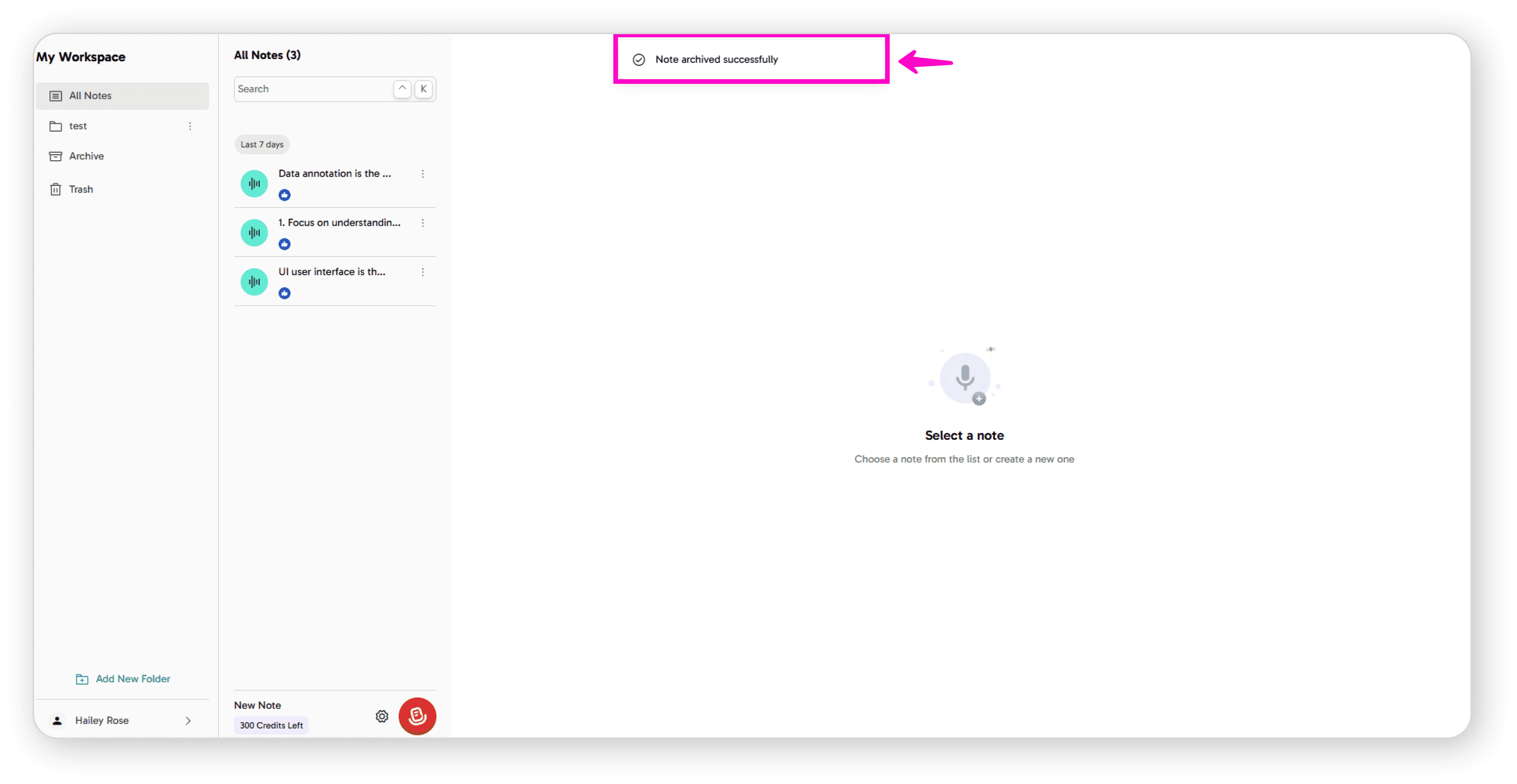Open the voice waveform icon on Data annotation note
The image size is (1517, 784).
[254, 183]
